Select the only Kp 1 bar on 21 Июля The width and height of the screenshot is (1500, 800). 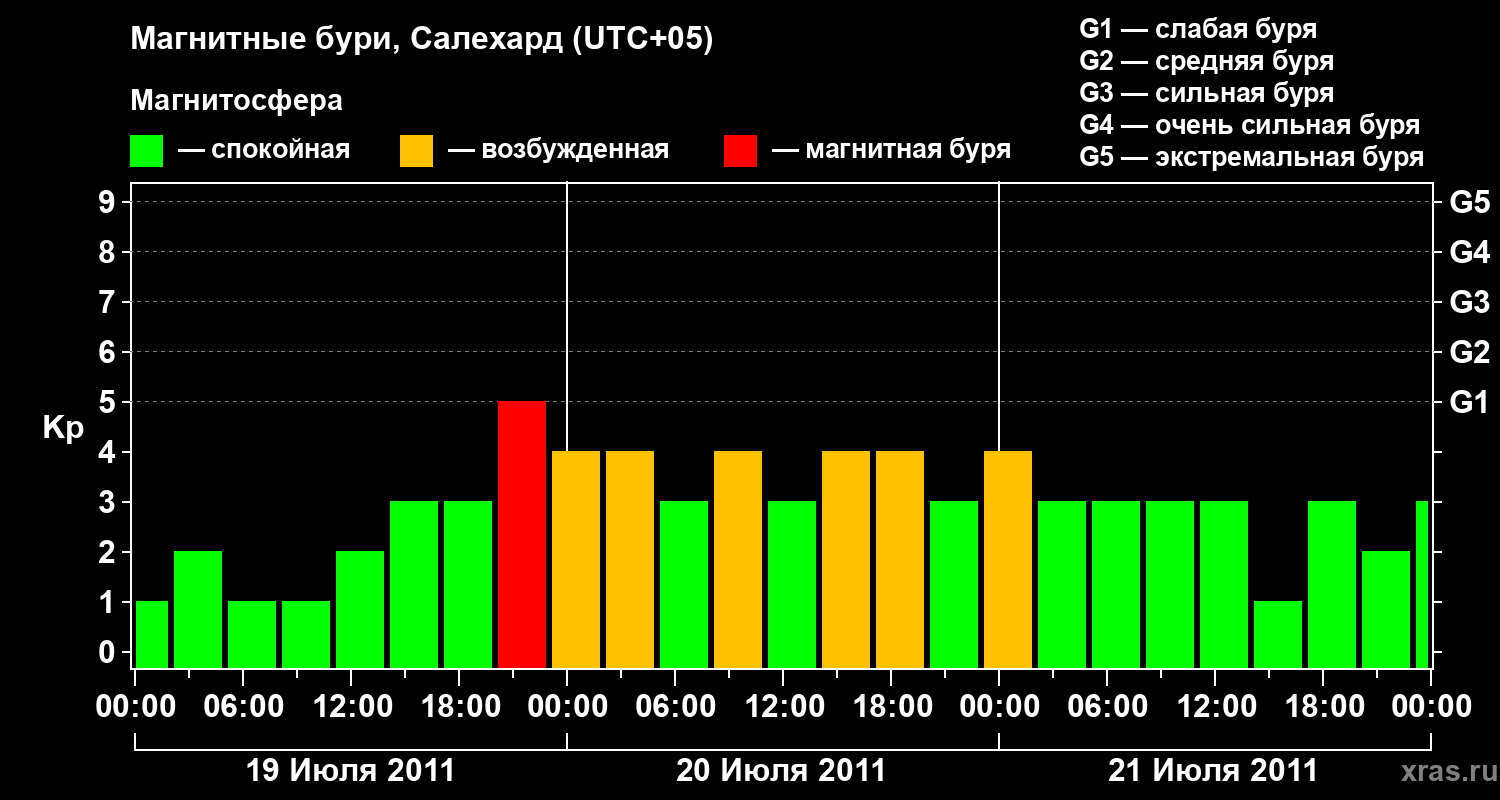click(1278, 634)
